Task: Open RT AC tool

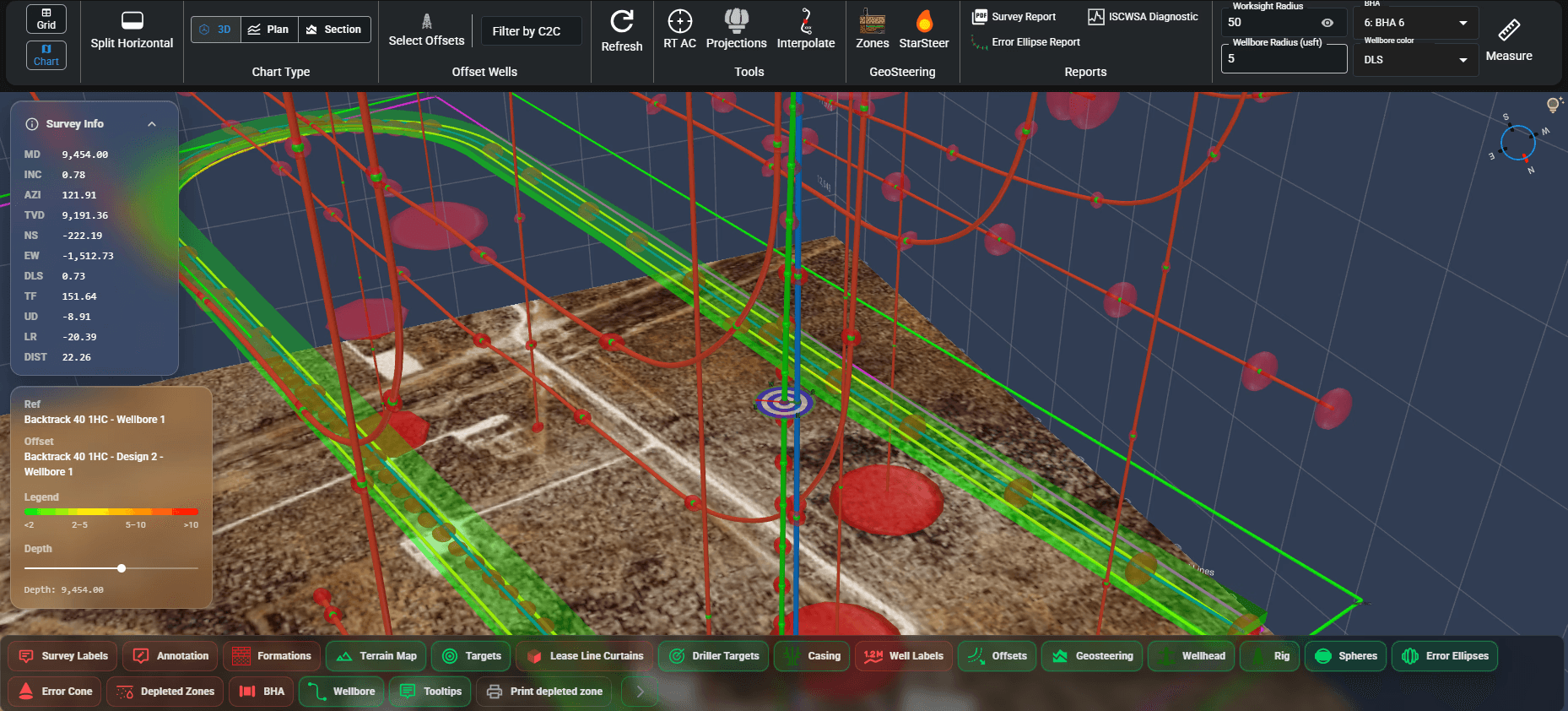Action: (679, 30)
